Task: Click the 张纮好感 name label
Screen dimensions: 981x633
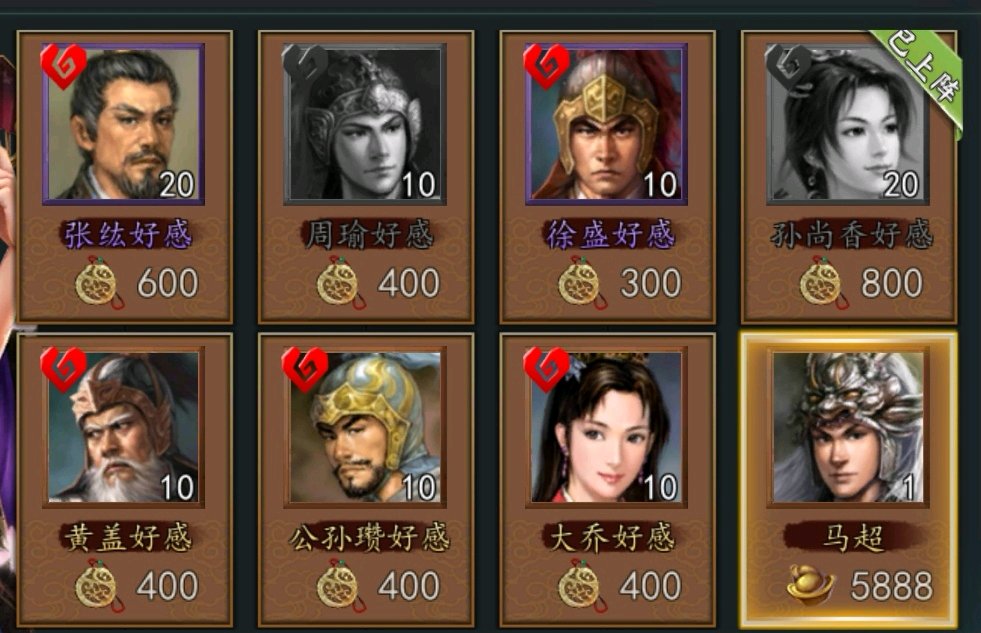Action: click(126, 235)
